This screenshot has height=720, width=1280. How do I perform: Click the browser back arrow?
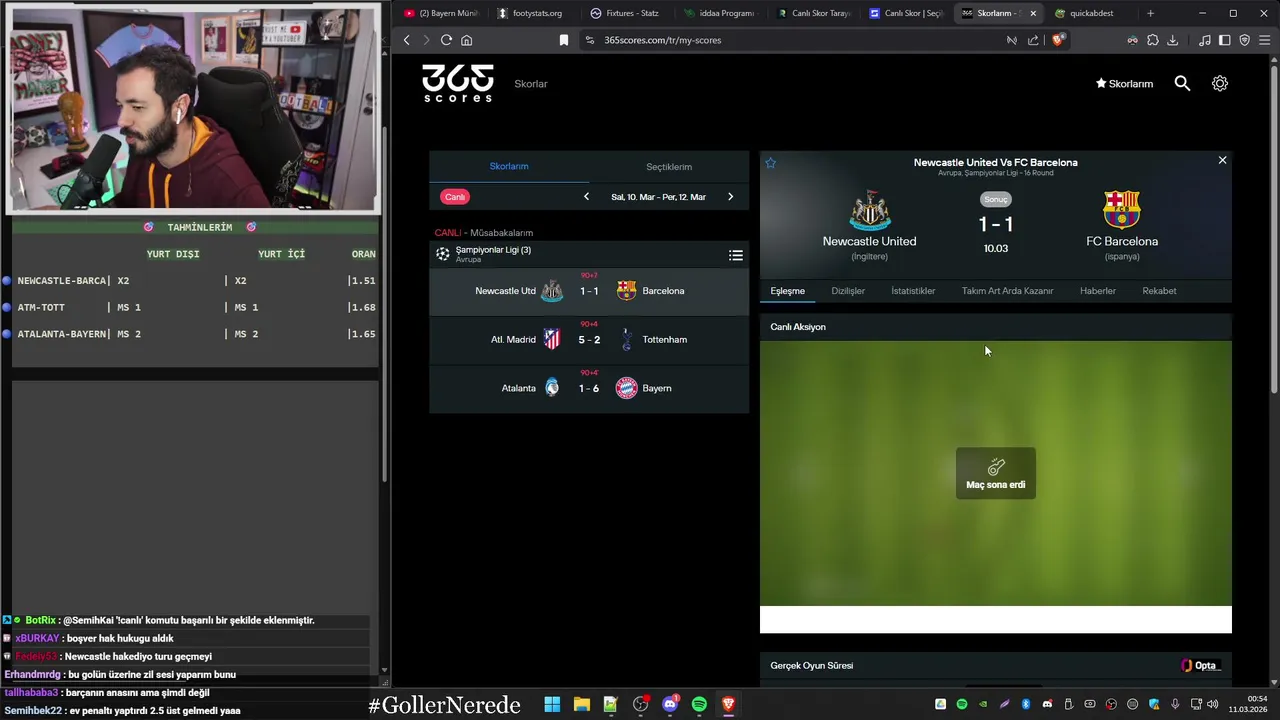coord(406,40)
